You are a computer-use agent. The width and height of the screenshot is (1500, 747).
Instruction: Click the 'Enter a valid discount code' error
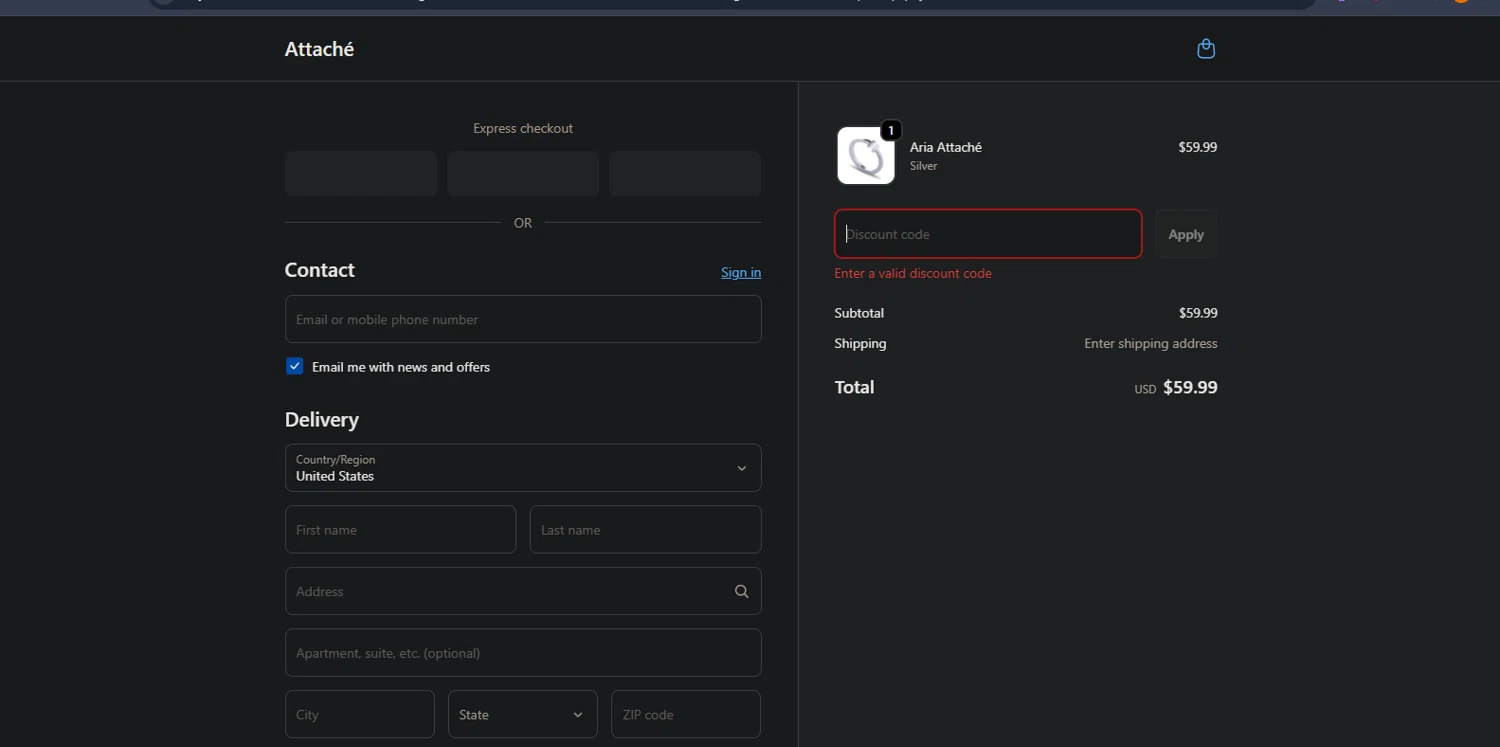click(x=913, y=273)
